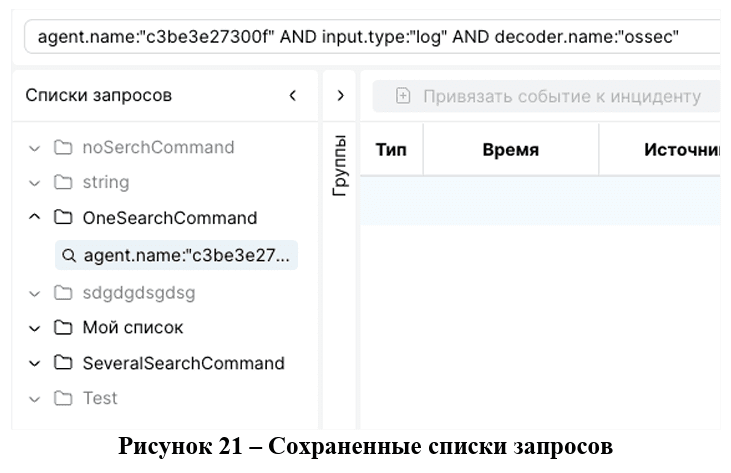Screen dimensions: 731x473
Task: Click the SeveralSearchCommand folder icon
Action: pyautogui.click(x=63, y=363)
